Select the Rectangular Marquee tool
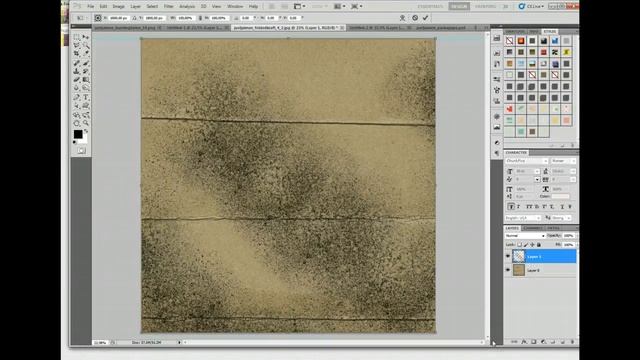Viewport: 640px width, 360px height. tap(77, 37)
